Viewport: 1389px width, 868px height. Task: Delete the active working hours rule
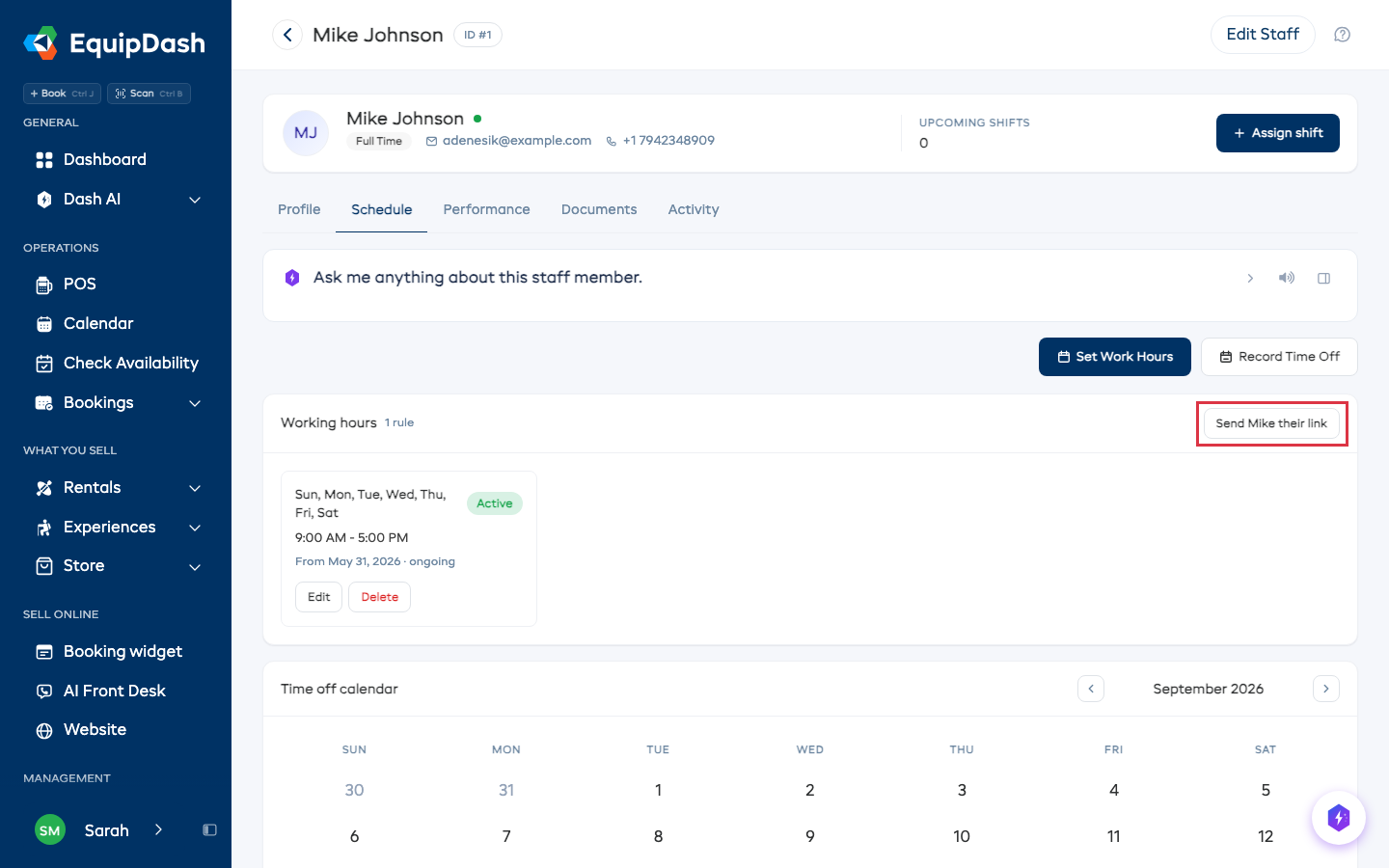(x=379, y=597)
